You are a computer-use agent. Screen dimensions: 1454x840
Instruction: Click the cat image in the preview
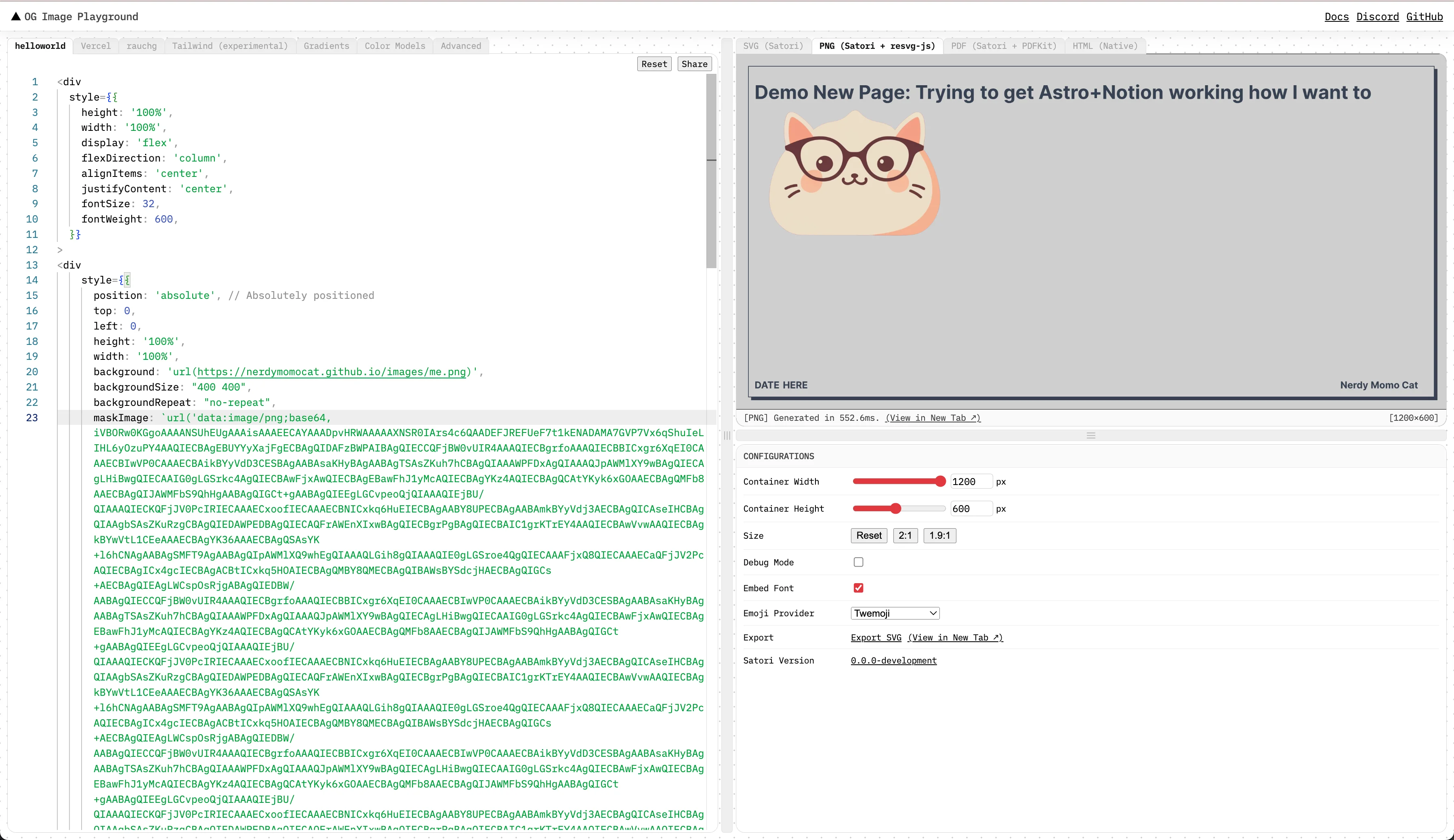855,174
